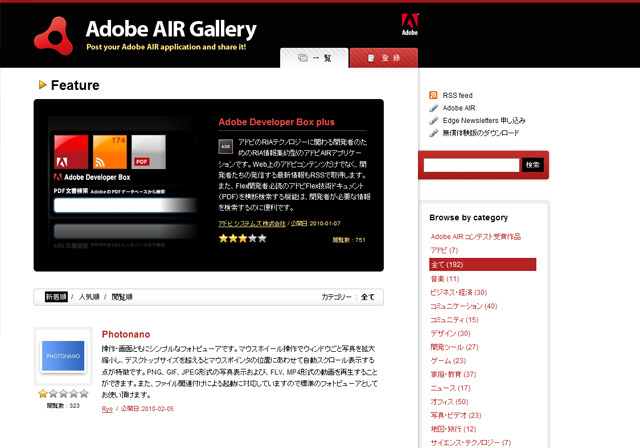640x448 pixels.
Task: Browse Adobe AIR コンテスト受賞作品 category
Action: [476, 236]
